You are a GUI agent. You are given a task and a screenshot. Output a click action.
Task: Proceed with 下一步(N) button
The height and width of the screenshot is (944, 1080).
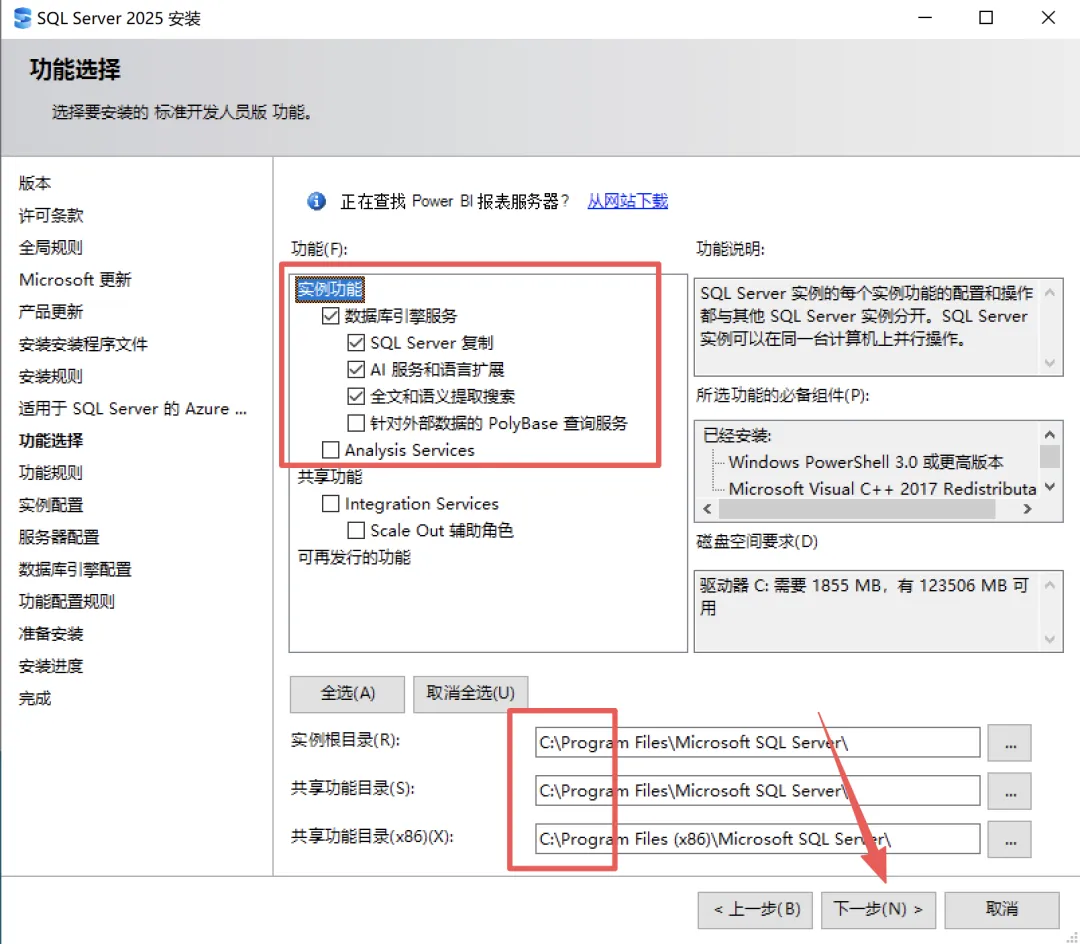point(878,910)
